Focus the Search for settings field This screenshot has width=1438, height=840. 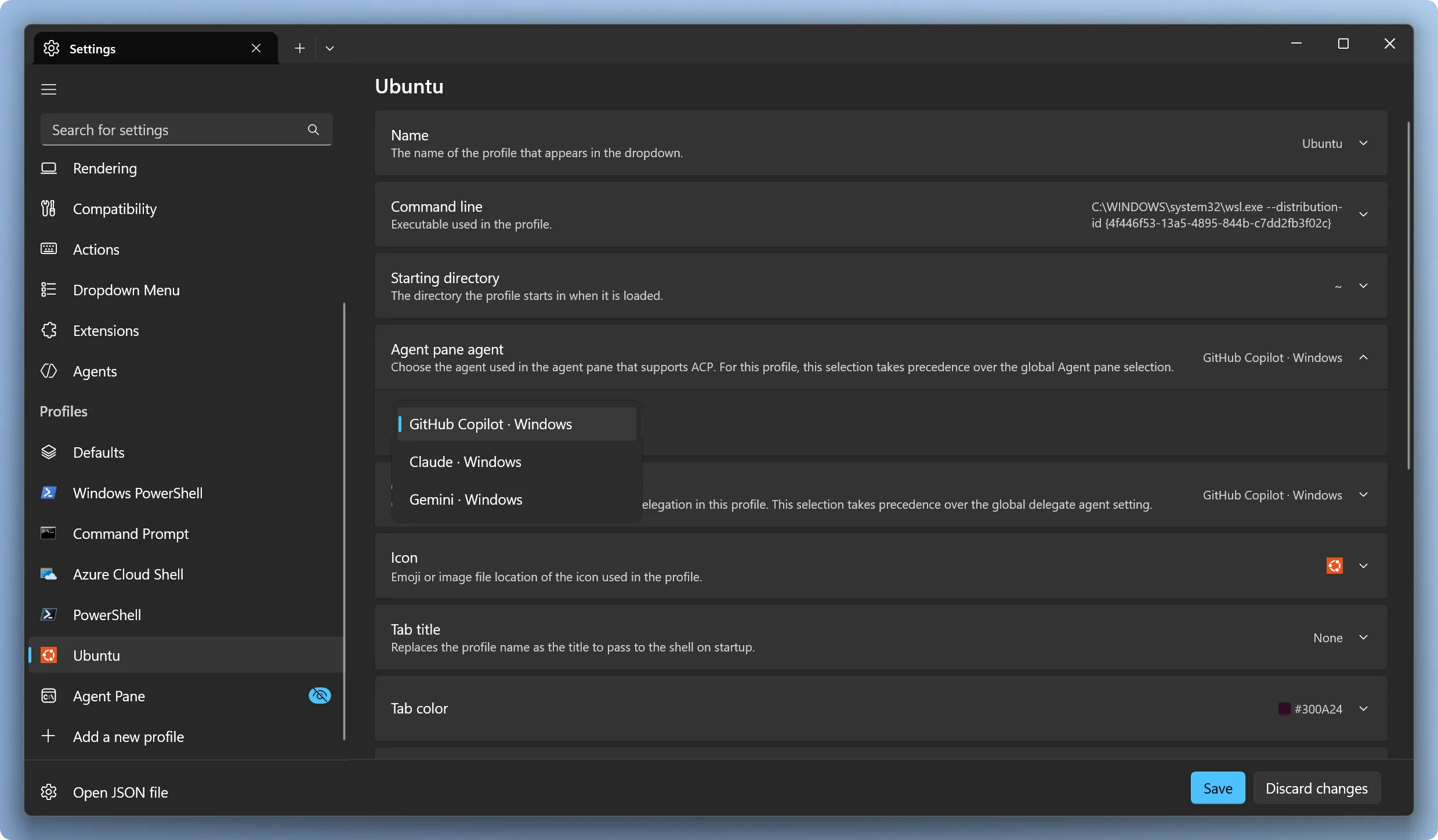(186, 129)
